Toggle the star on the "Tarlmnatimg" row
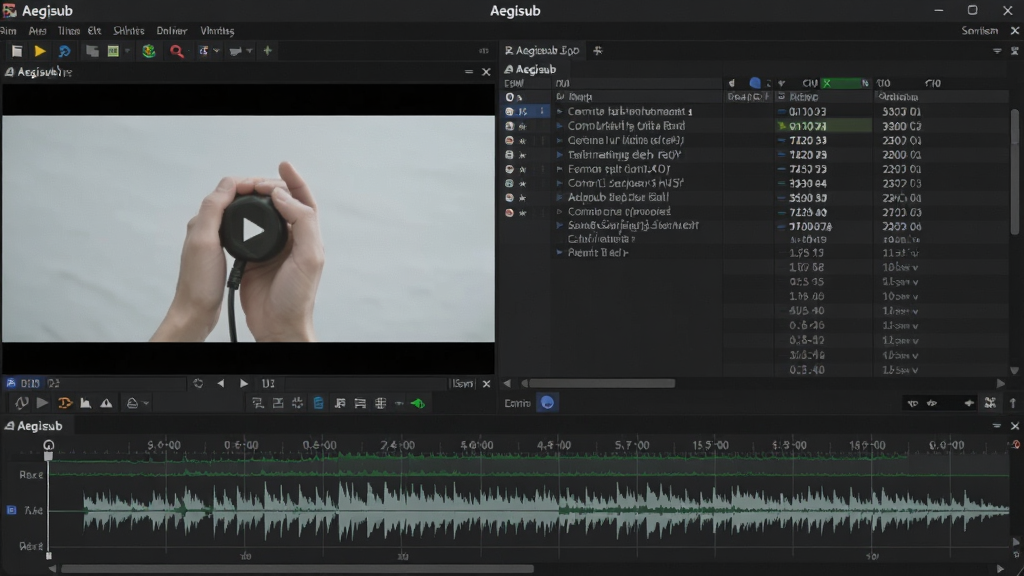 click(x=522, y=155)
